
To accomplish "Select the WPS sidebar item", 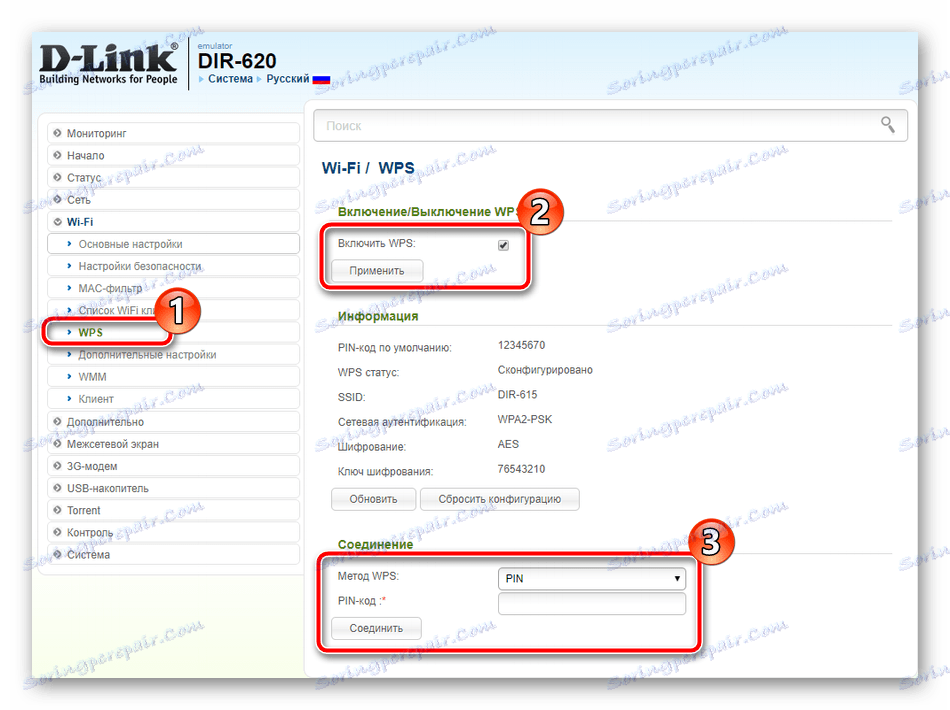I will pos(173,333).
